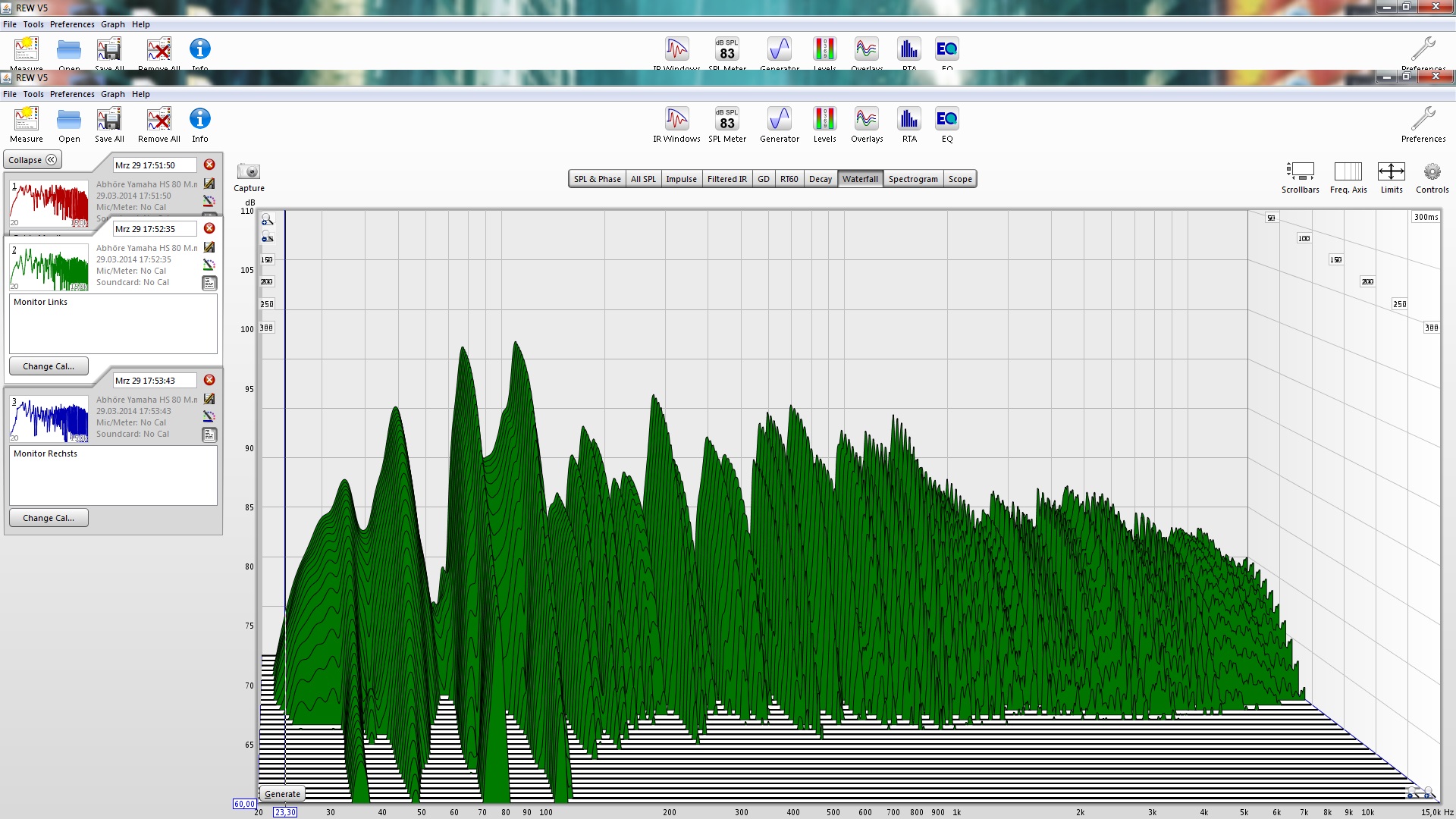Select red measurement 1 thumbnail

tap(49, 203)
